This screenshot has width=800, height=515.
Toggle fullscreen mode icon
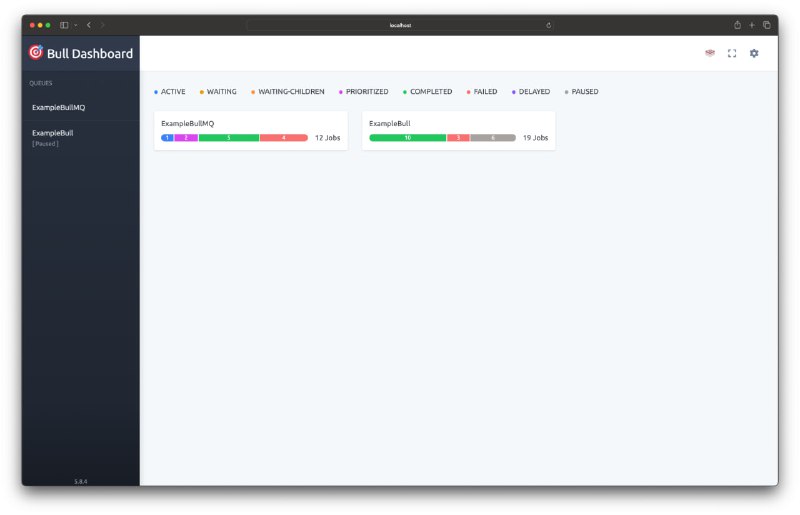point(732,53)
